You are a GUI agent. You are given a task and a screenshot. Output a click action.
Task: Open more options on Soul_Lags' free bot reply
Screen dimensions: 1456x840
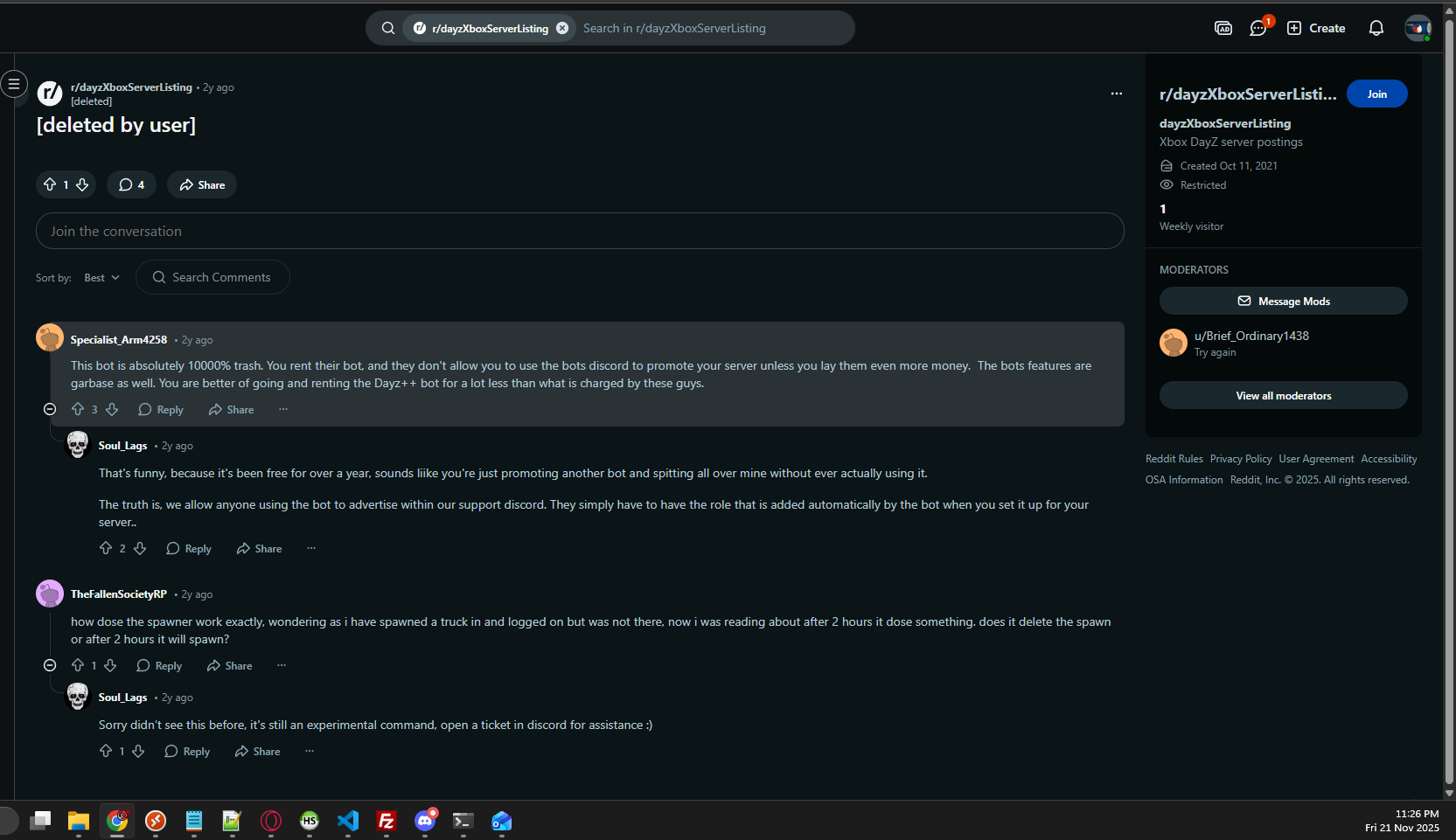311,548
